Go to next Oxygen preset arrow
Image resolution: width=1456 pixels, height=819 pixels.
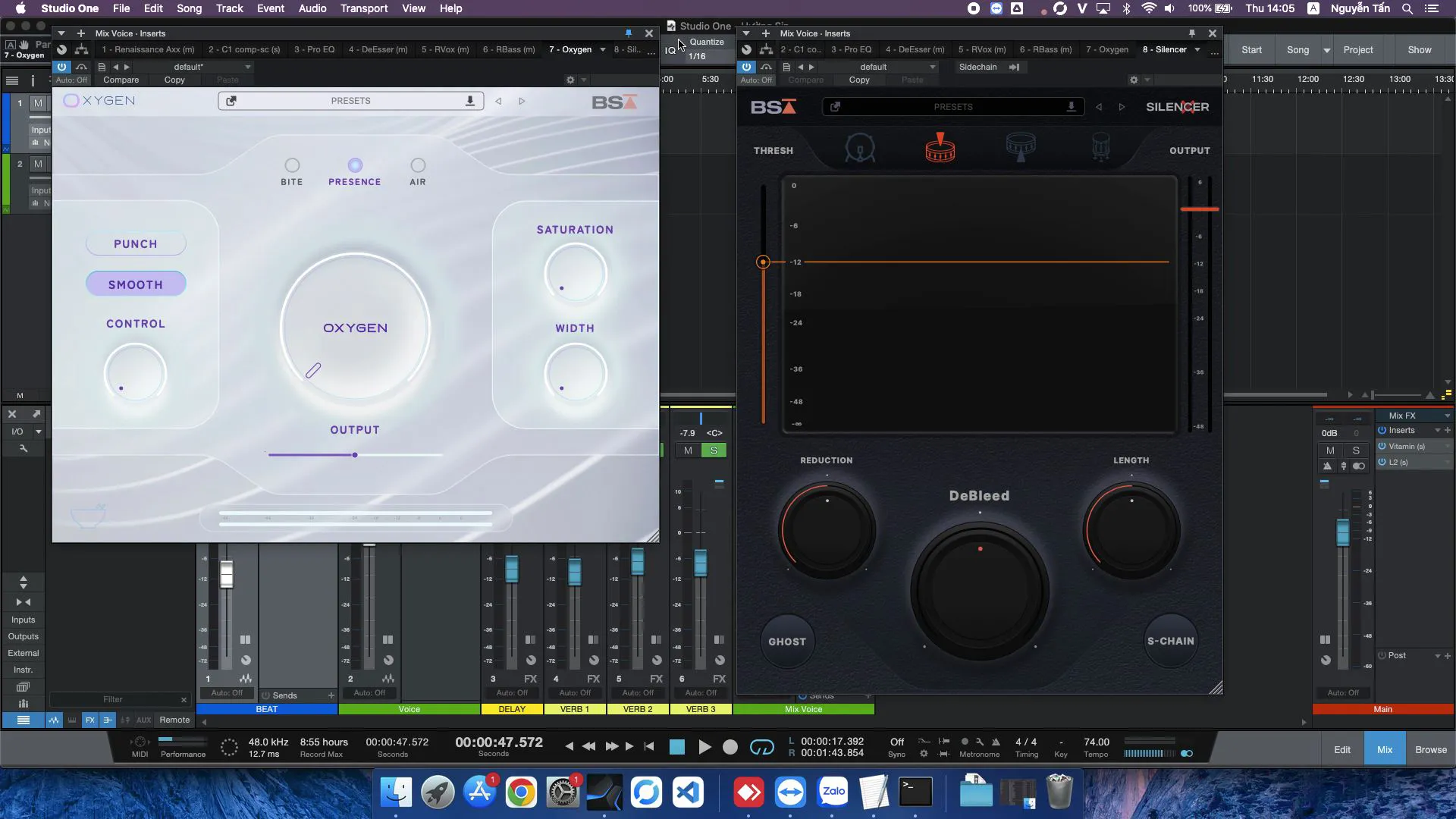[522, 101]
